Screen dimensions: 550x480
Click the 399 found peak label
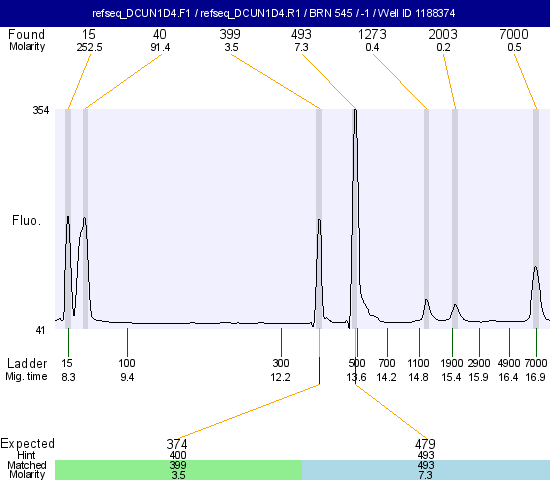[x=230, y=34]
